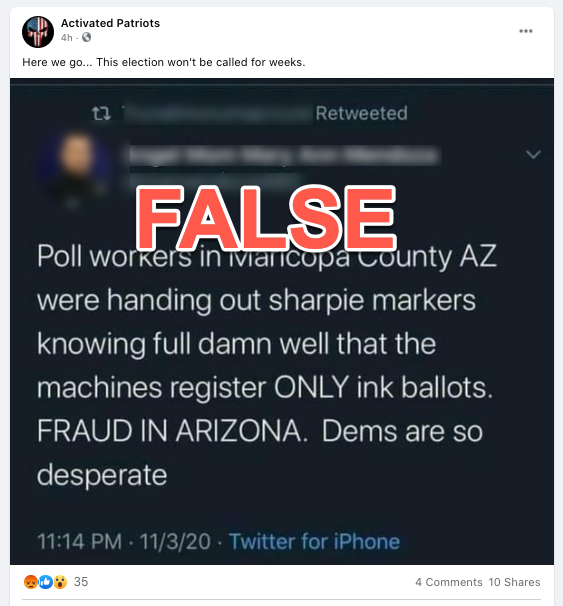Open the Activated Patriots page name
The width and height of the screenshot is (563, 606).
(x=110, y=23)
